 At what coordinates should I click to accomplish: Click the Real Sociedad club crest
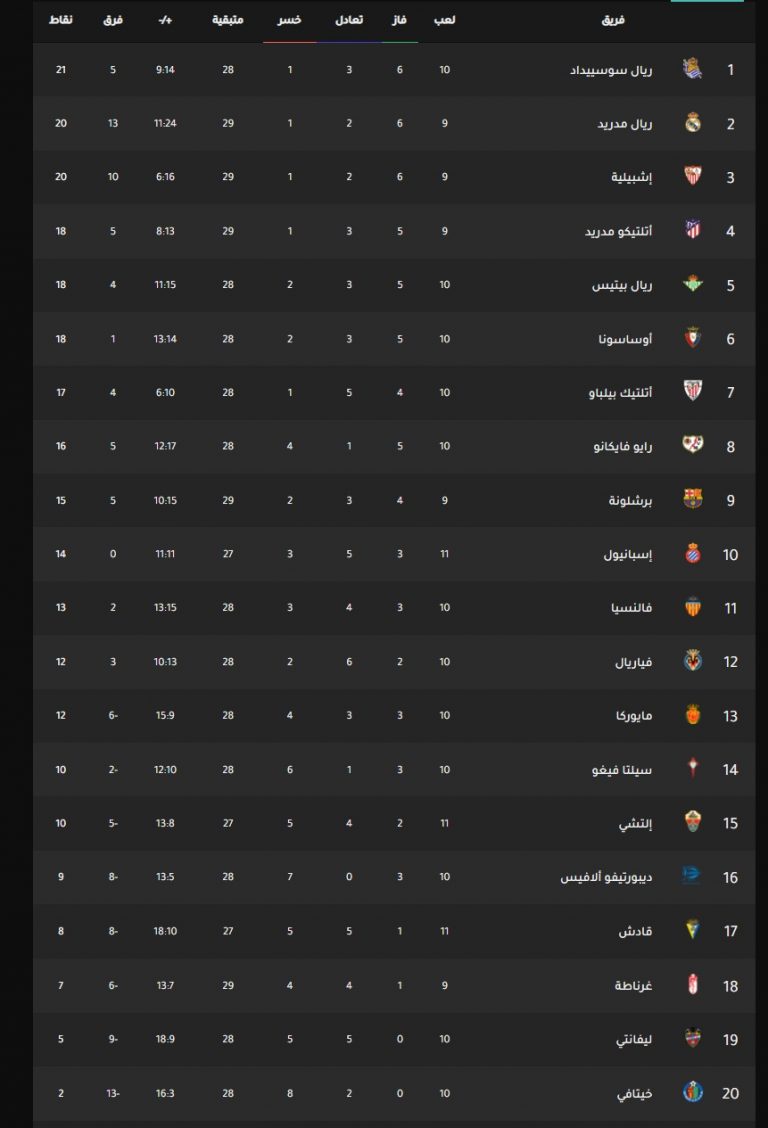(x=692, y=69)
